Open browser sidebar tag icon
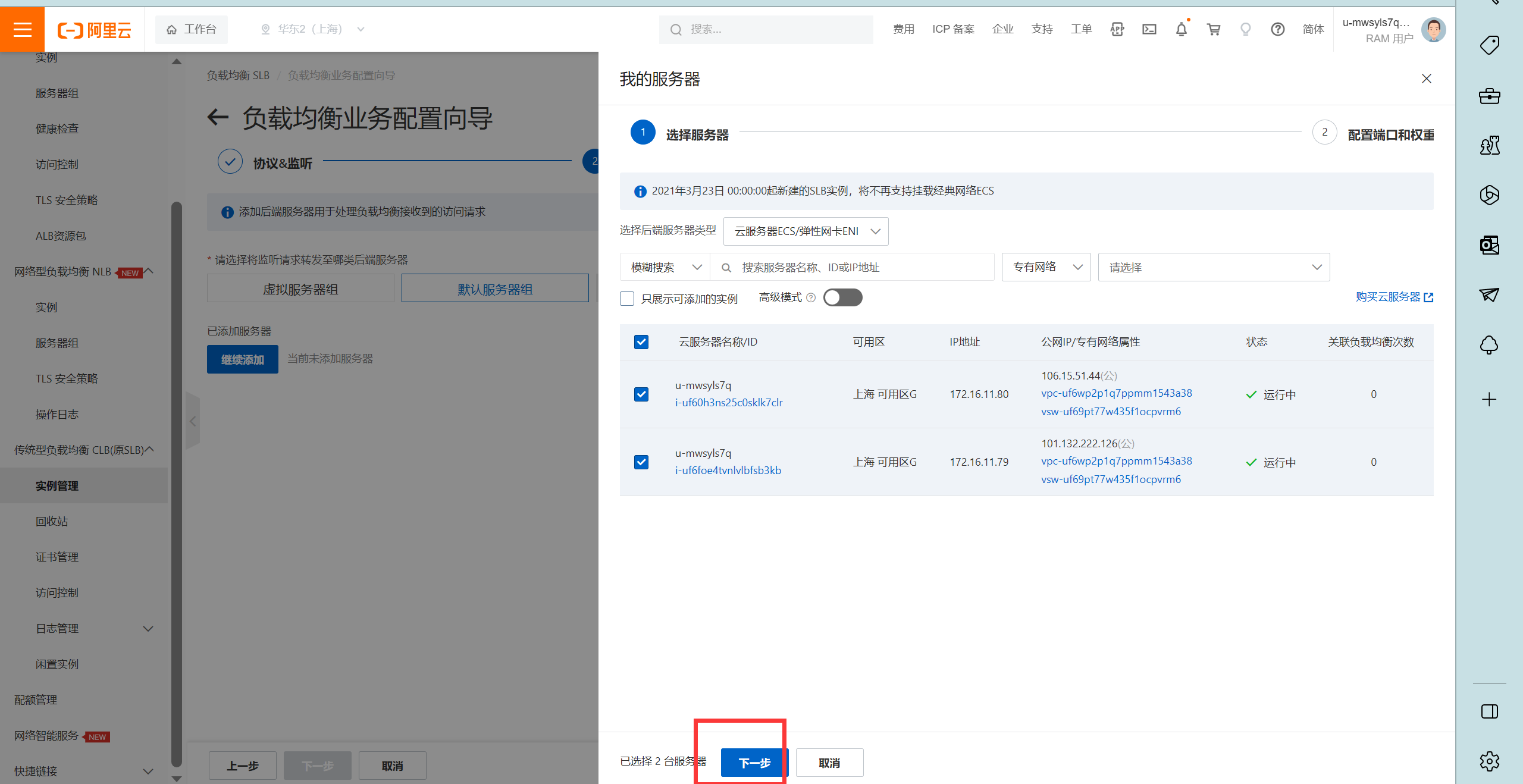This screenshot has width=1523, height=784. [x=1490, y=45]
